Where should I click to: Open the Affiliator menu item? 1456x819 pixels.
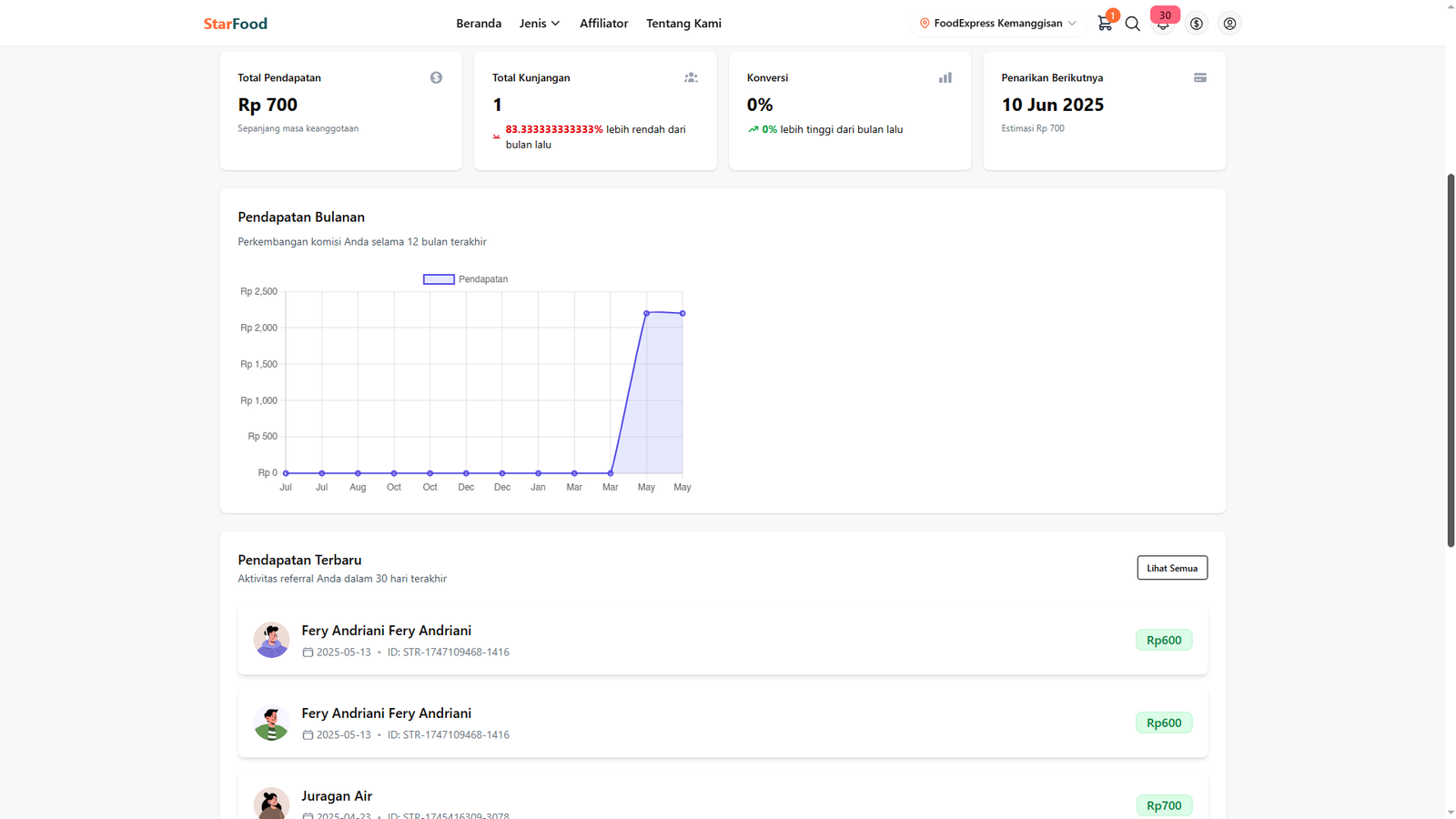pyautogui.click(x=603, y=24)
